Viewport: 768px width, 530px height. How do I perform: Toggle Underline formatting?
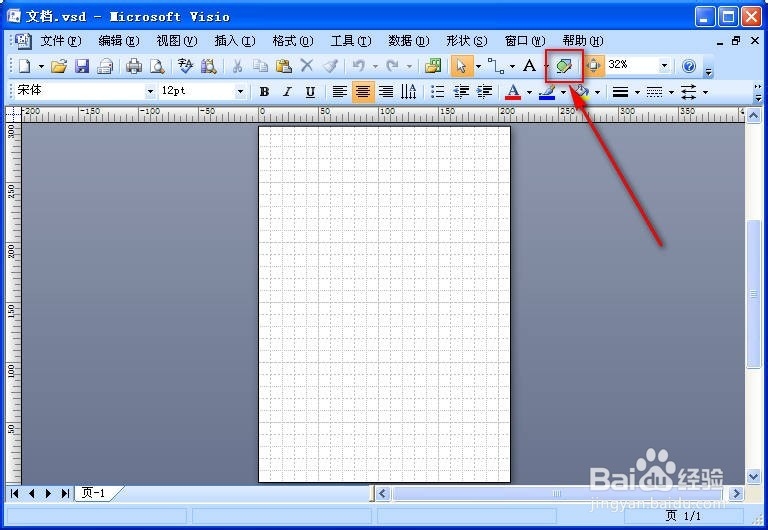(311, 92)
